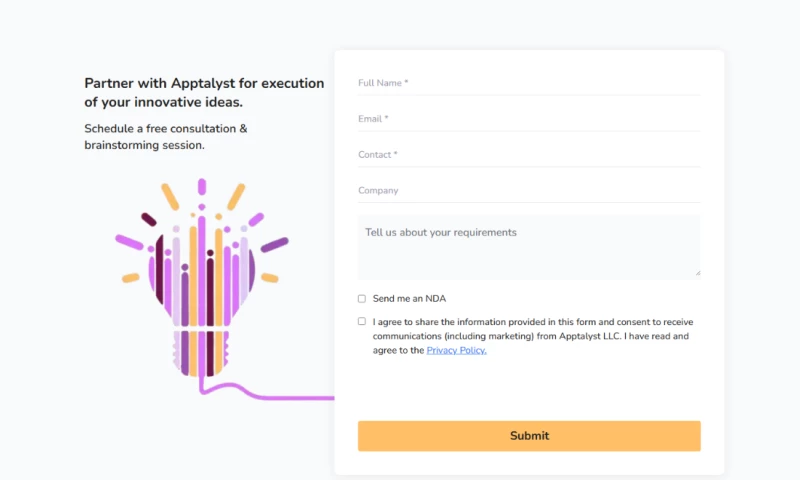Click the consent agreement paragraph text
Image resolution: width=800 pixels, height=480 pixels.
point(530,336)
